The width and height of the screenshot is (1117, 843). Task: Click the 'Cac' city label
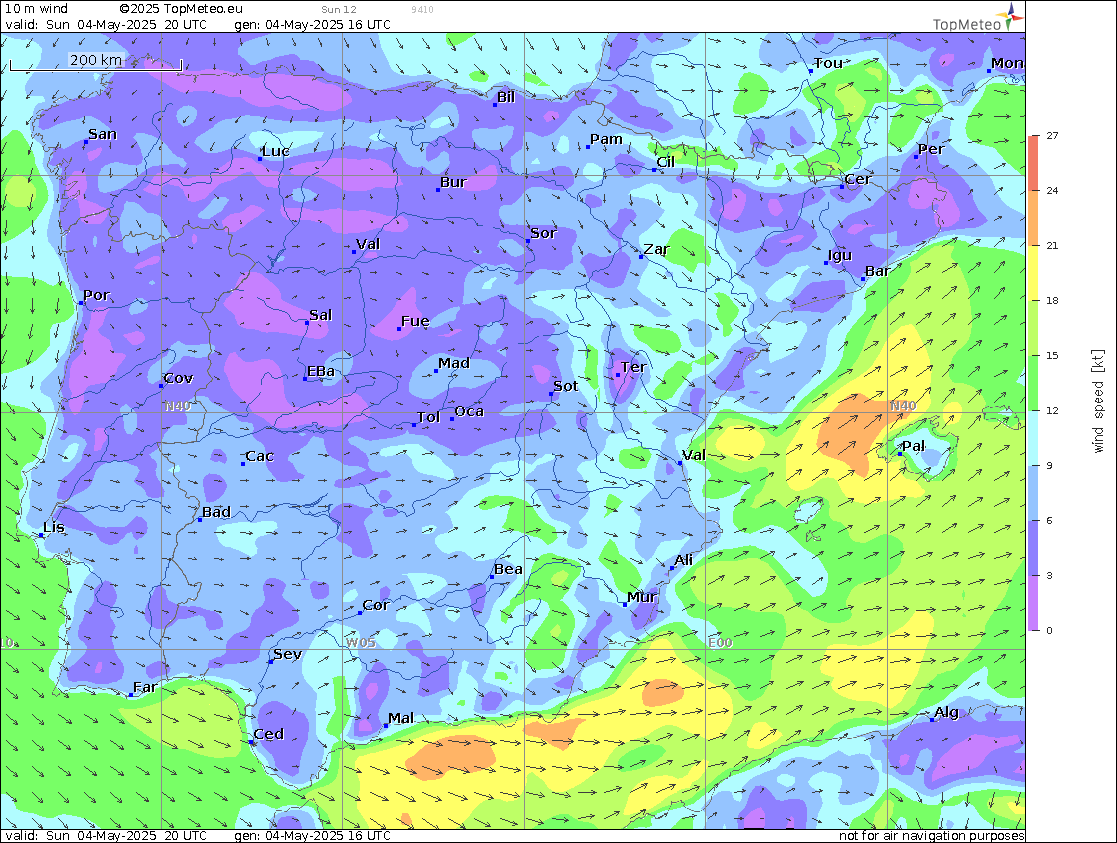(259, 455)
